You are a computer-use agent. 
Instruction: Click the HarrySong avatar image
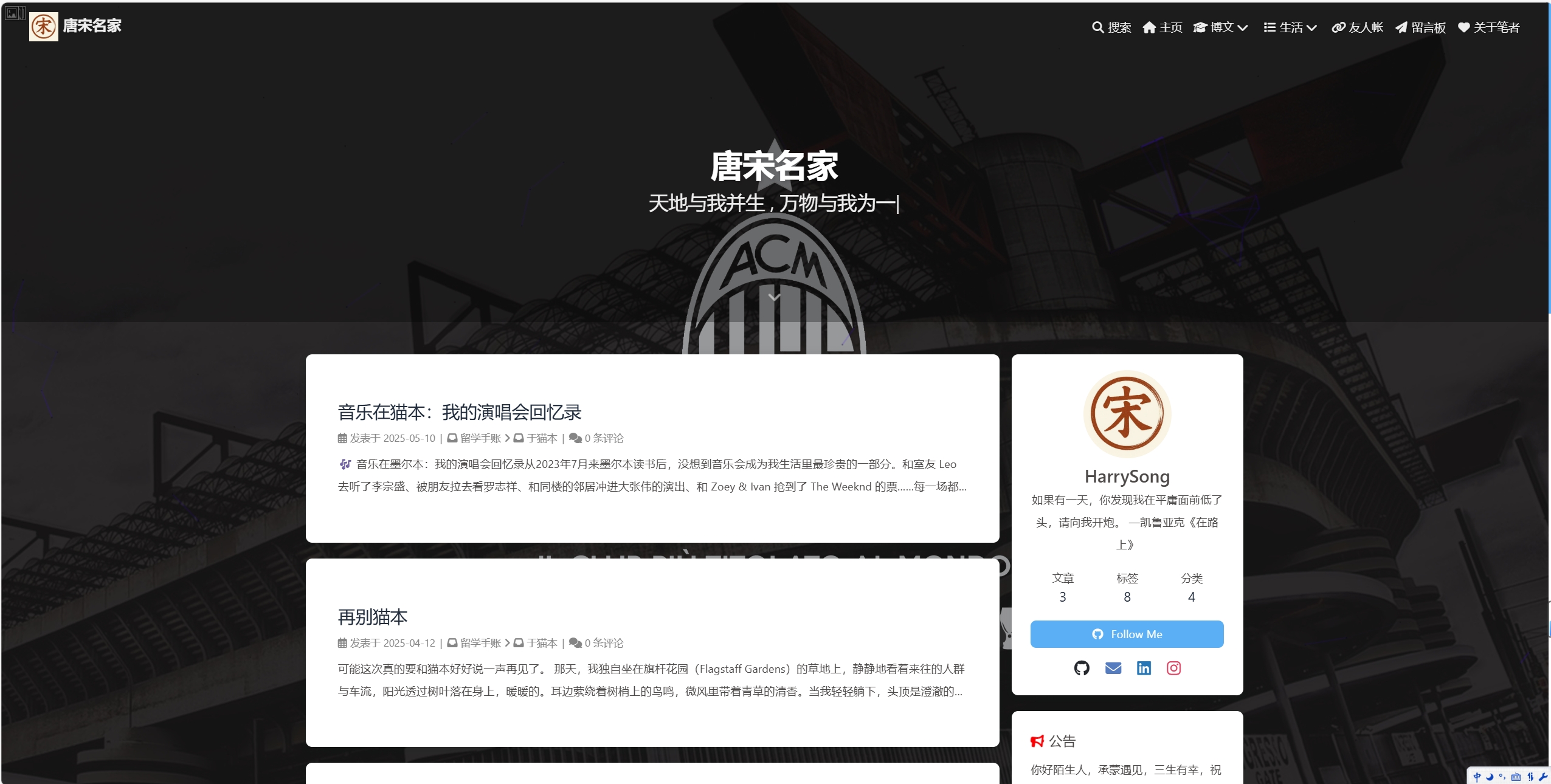pyautogui.click(x=1127, y=414)
